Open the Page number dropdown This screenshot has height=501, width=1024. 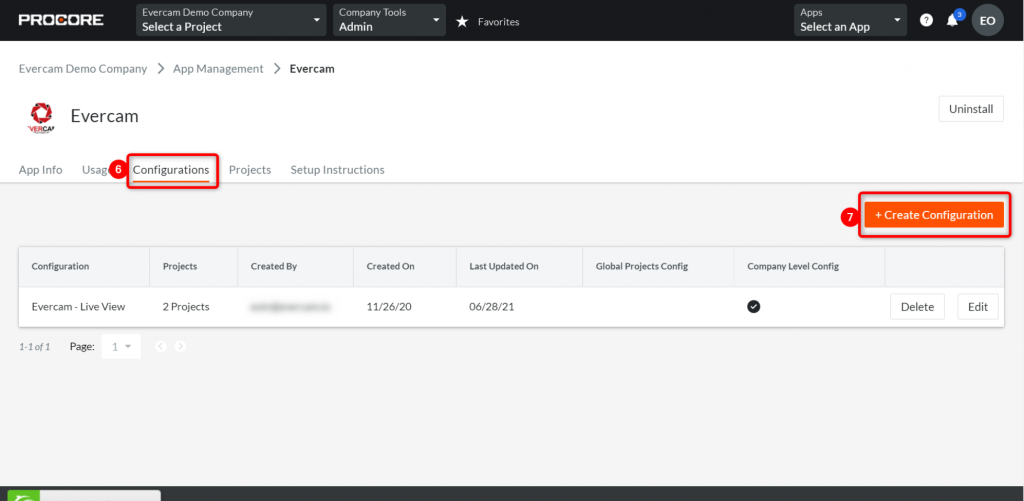click(x=121, y=347)
